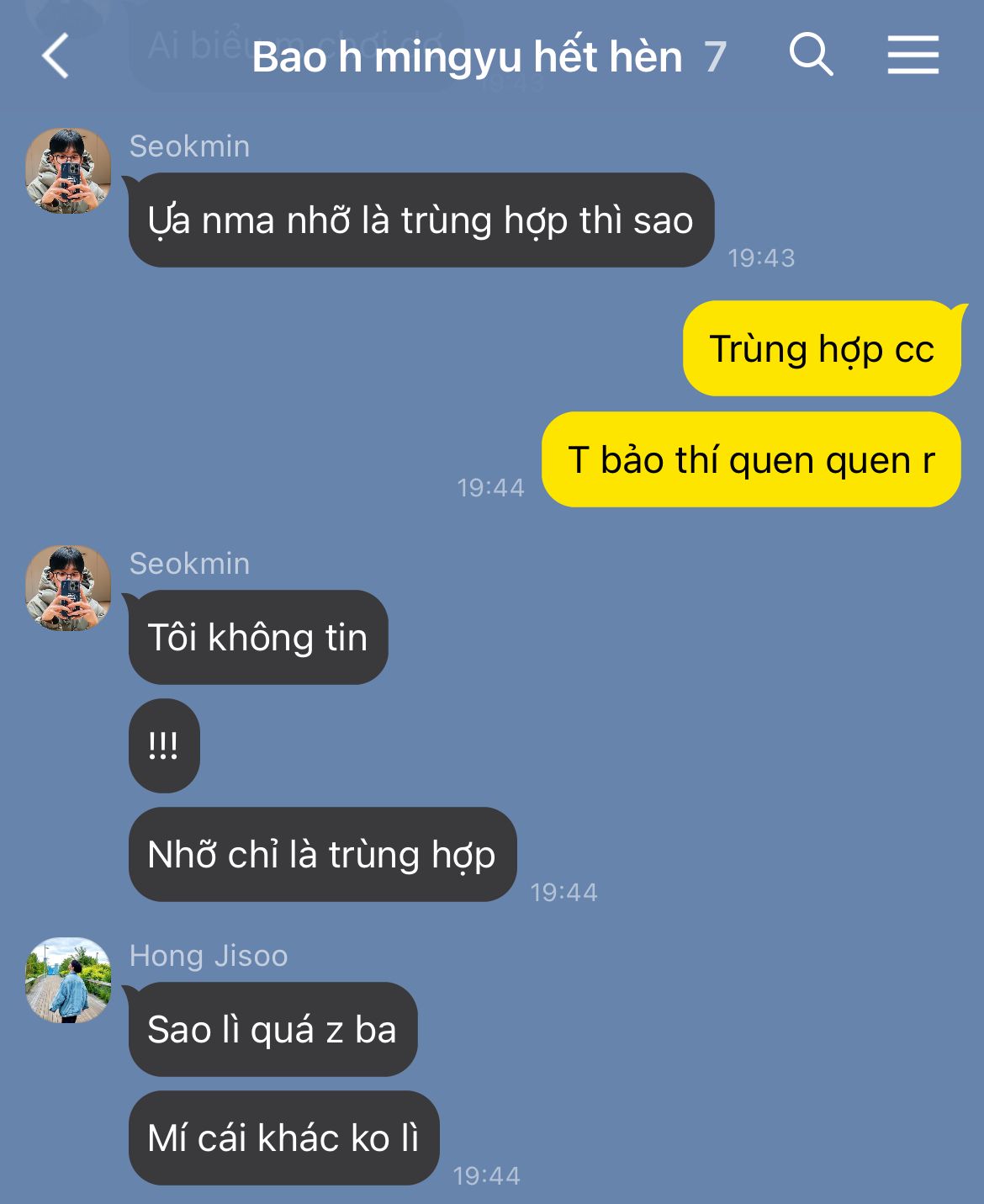Tap the 19:43 timestamp of Seokmin's message
Image resolution: width=984 pixels, height=1204 pixels.
point(761,257)
